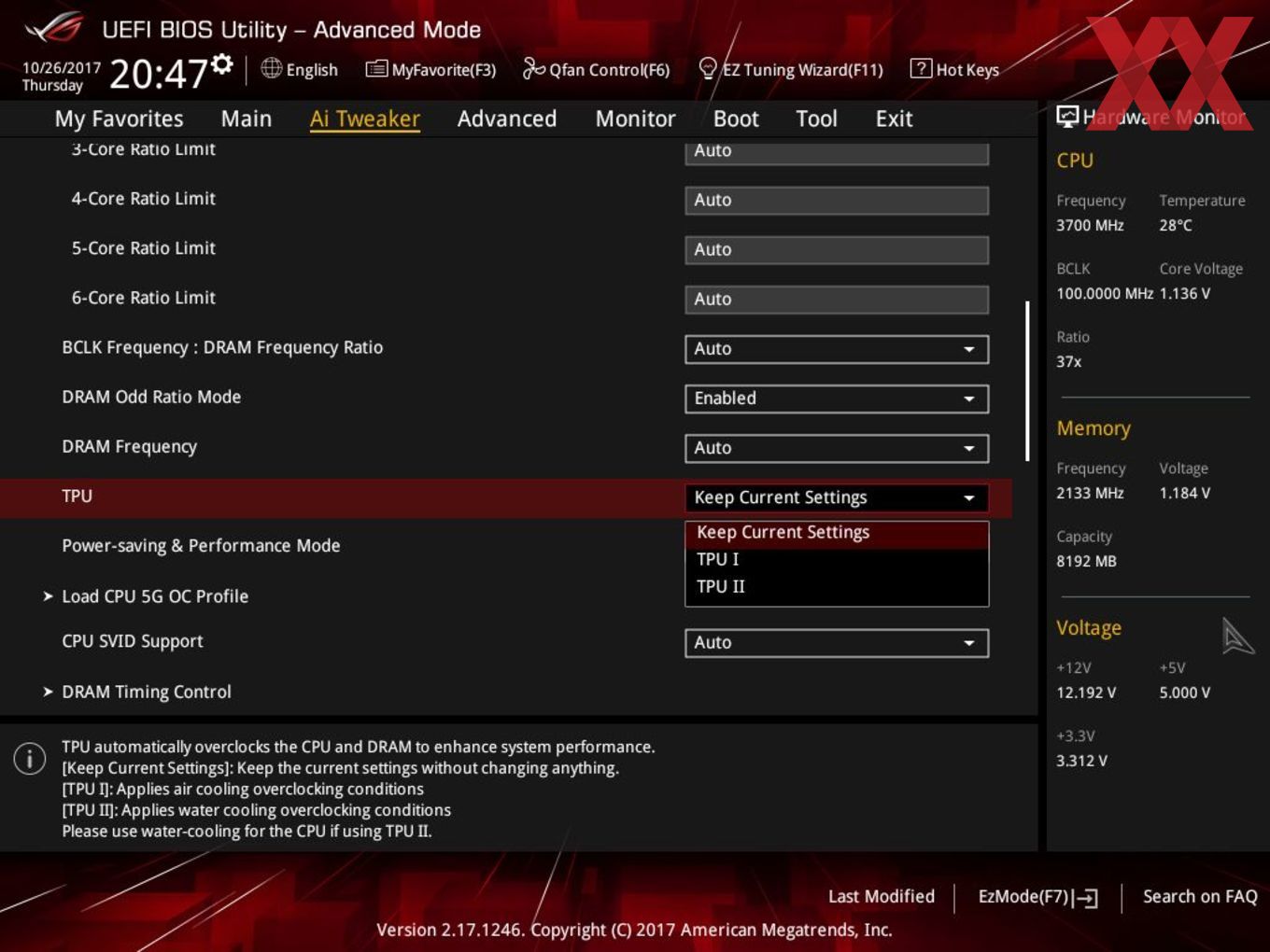Click +12V value 12.192 V

point(1086,693)
